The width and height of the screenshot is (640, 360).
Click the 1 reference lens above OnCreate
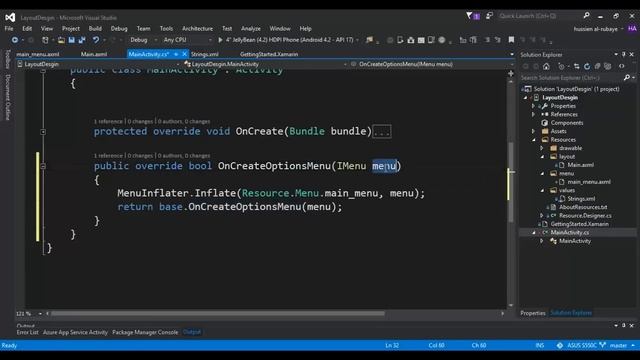coord(108,122)
